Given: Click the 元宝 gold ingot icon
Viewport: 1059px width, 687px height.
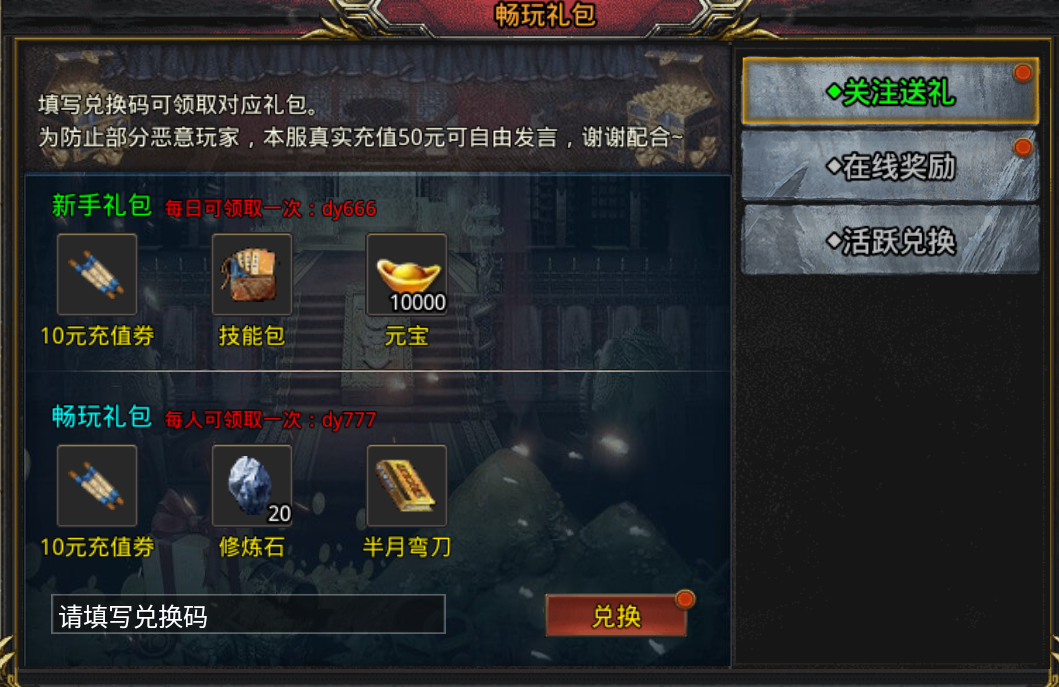Looking at the screenshot, I should 406,274.
